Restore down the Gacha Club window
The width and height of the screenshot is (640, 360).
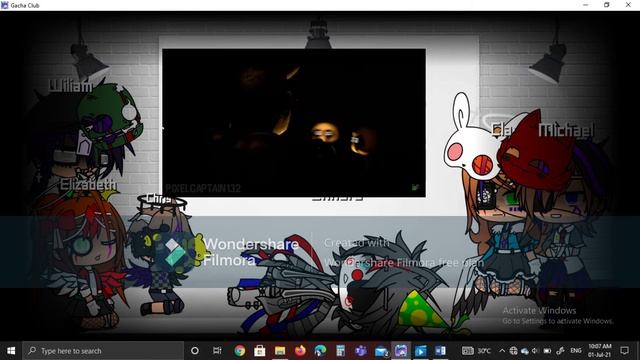(x=607, y=5)
